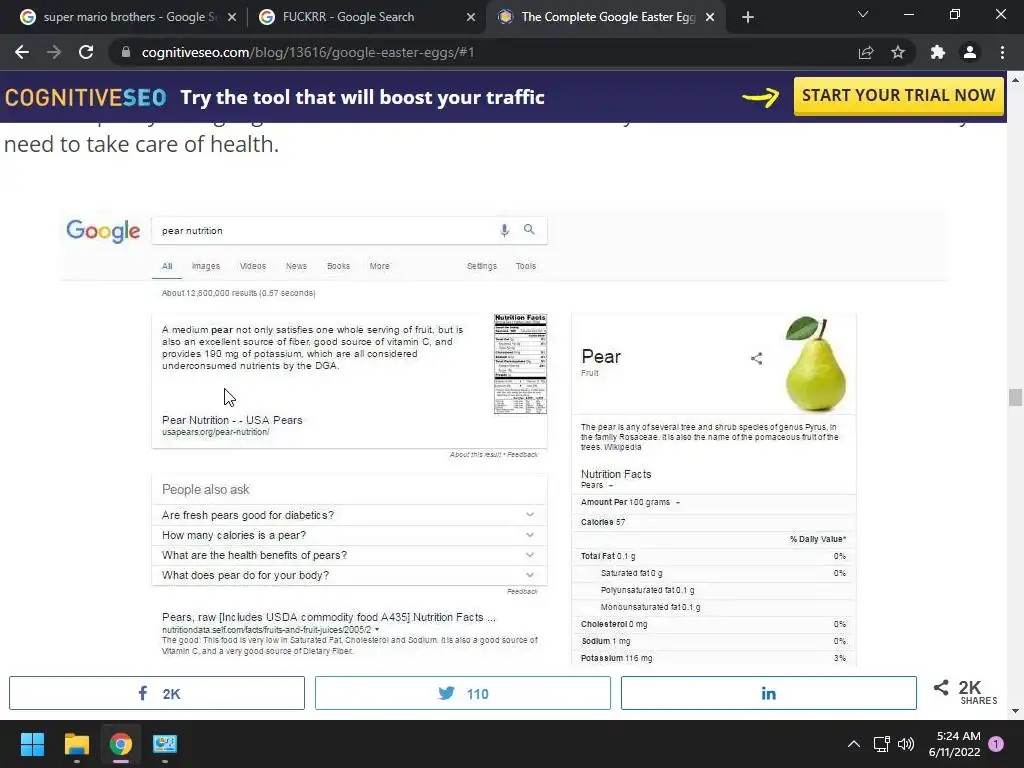Image resolution: width=1024 pixels, height=768 pixels.
Task: Bookmark this page with the star
Action: 898,52
